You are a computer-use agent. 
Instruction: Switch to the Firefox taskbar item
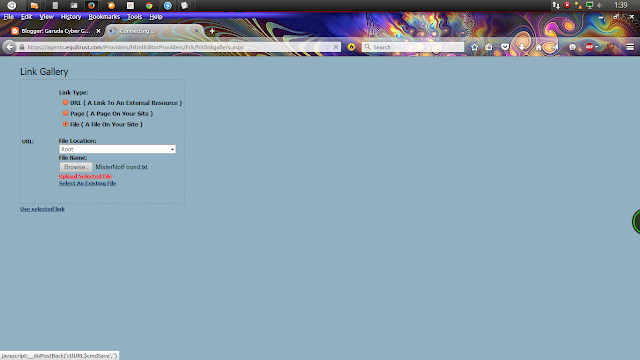tap(91, 5)
